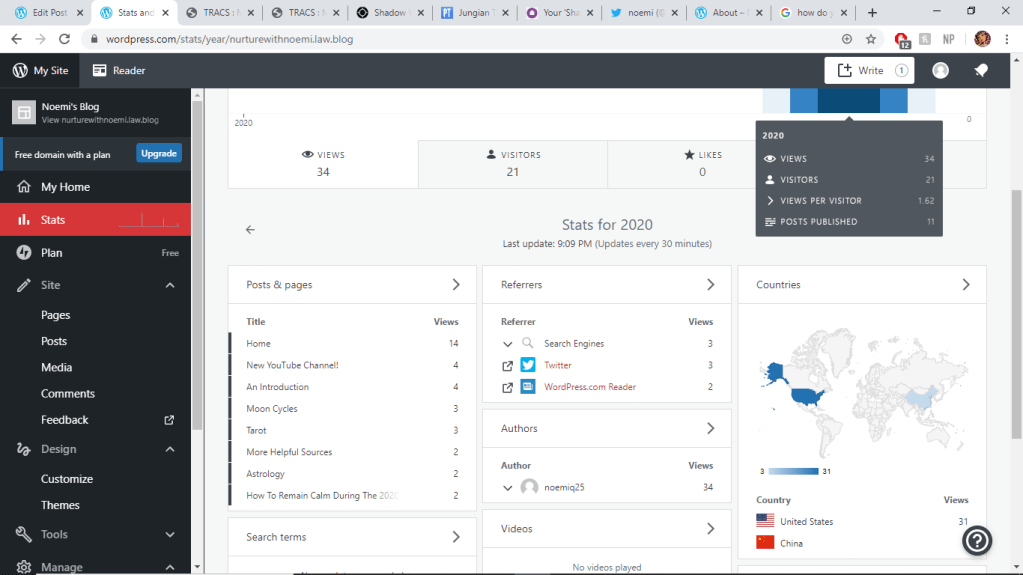Open the Reader menu in top bar
The width and height of the screenshot is (1023, 575).
(x=119, y=70)
